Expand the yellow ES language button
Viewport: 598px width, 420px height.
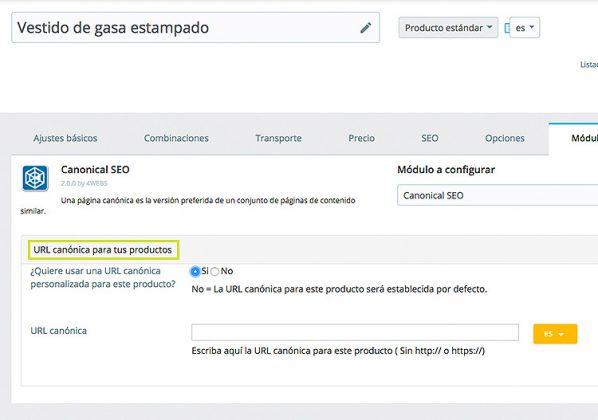(x=555, y=334)
